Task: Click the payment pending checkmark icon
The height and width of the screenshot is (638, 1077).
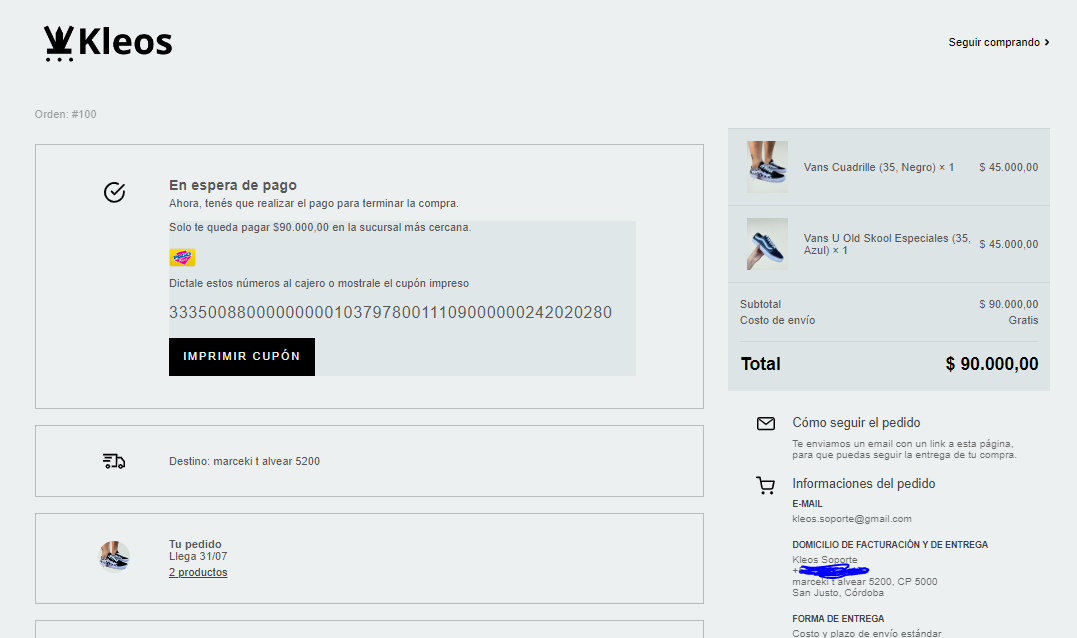Action: (x=115, y=192)
